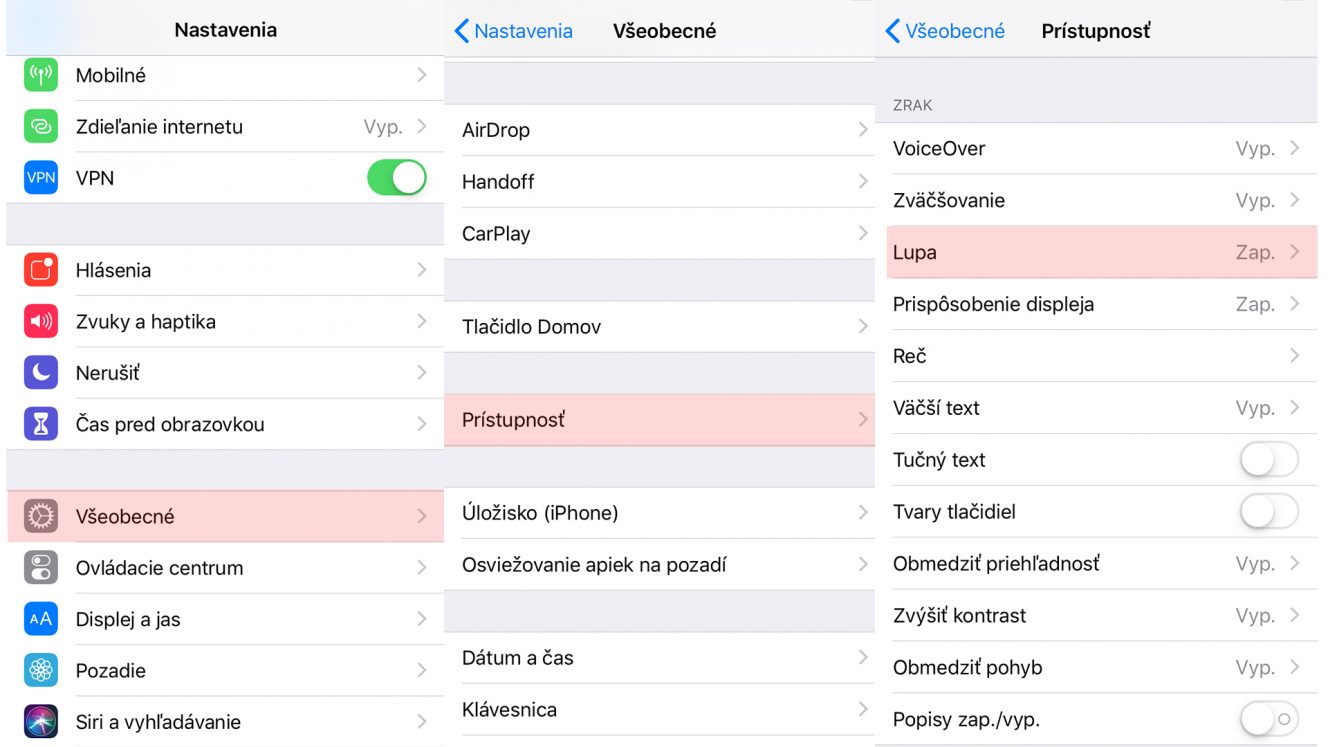Open the Lupa row chevron
Screen dimensions: 1328x747
click(1295, 252)
